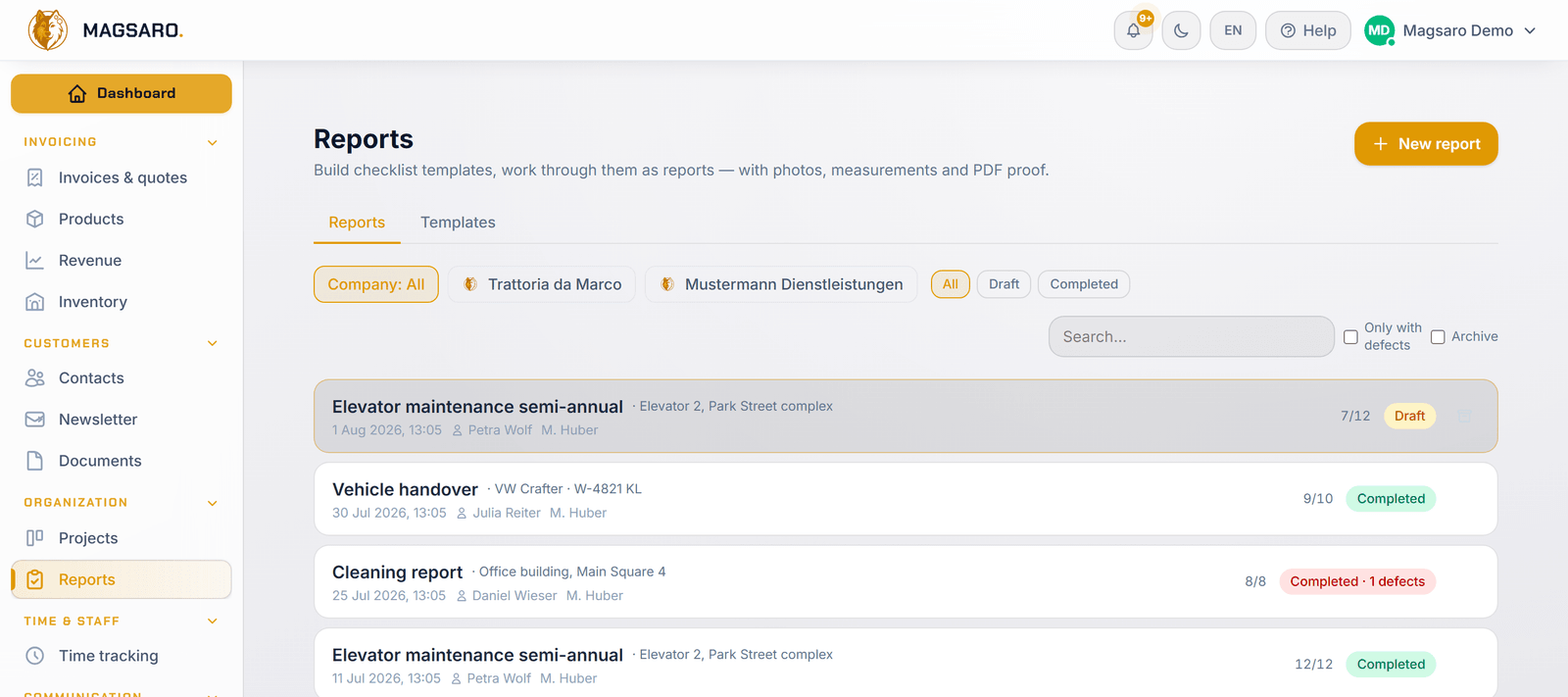This screenshot has height=697, width=1568.
Task: Click the Newsletter envelope icon
Action: pyautogui.click(x=35, y=420)
